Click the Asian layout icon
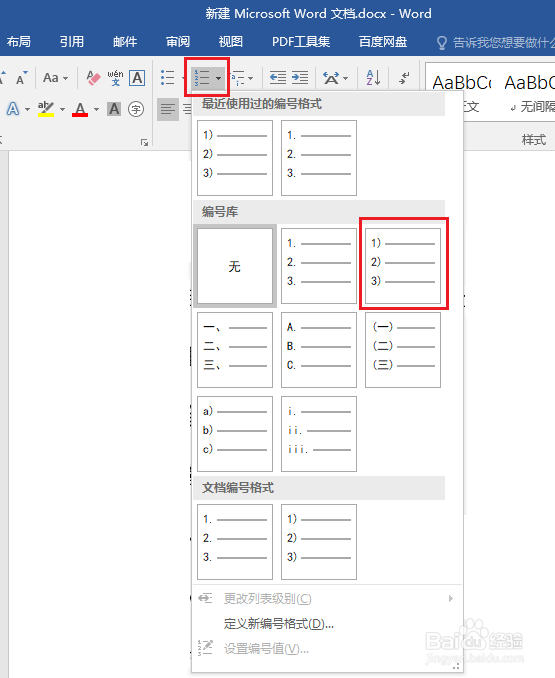The height and width of the screenshot is (678, 555). (x=332, y=78)
